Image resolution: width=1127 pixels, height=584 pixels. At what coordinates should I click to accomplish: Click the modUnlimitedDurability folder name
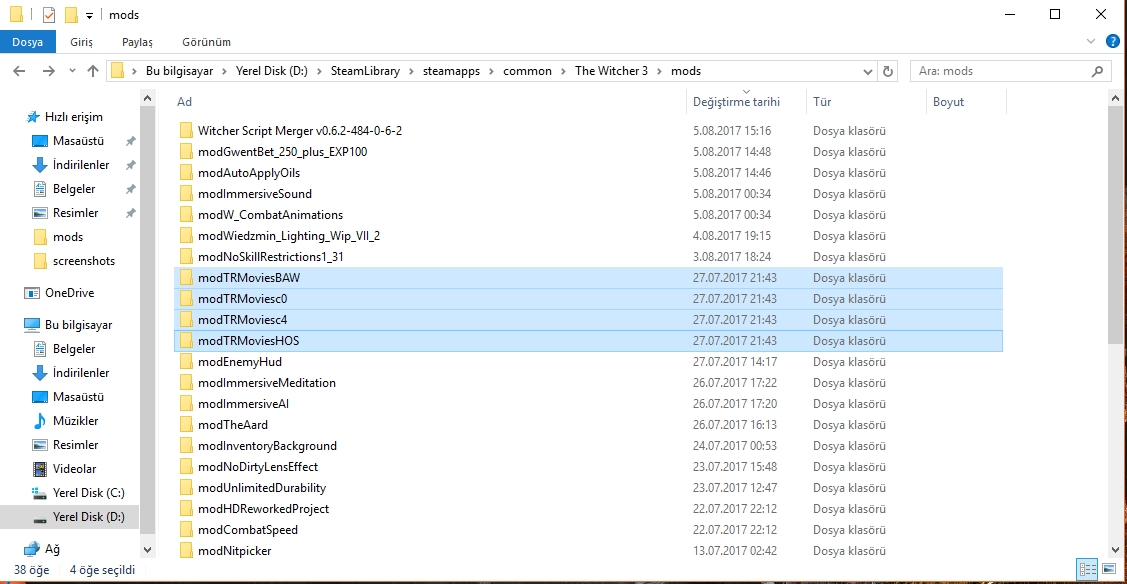(x=262, y=488)
